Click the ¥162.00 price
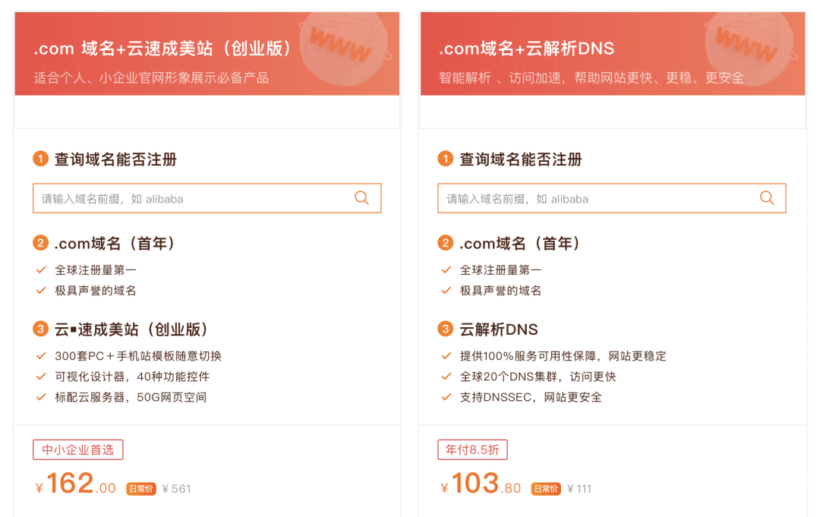The height and width of the screenshot is (517, 820). 76,484
